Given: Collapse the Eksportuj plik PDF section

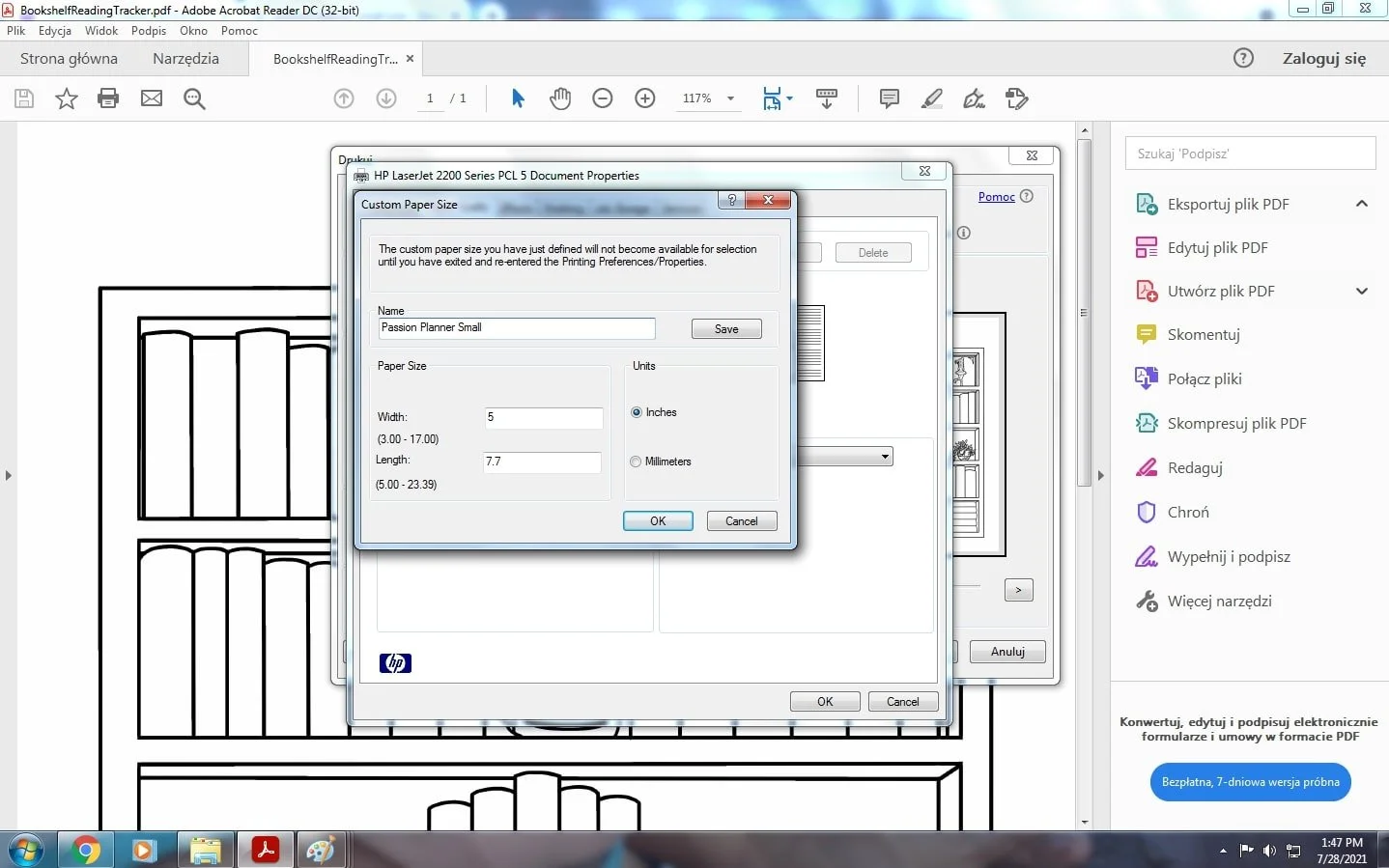Looking at the screenshot, I should point(1362,204).
